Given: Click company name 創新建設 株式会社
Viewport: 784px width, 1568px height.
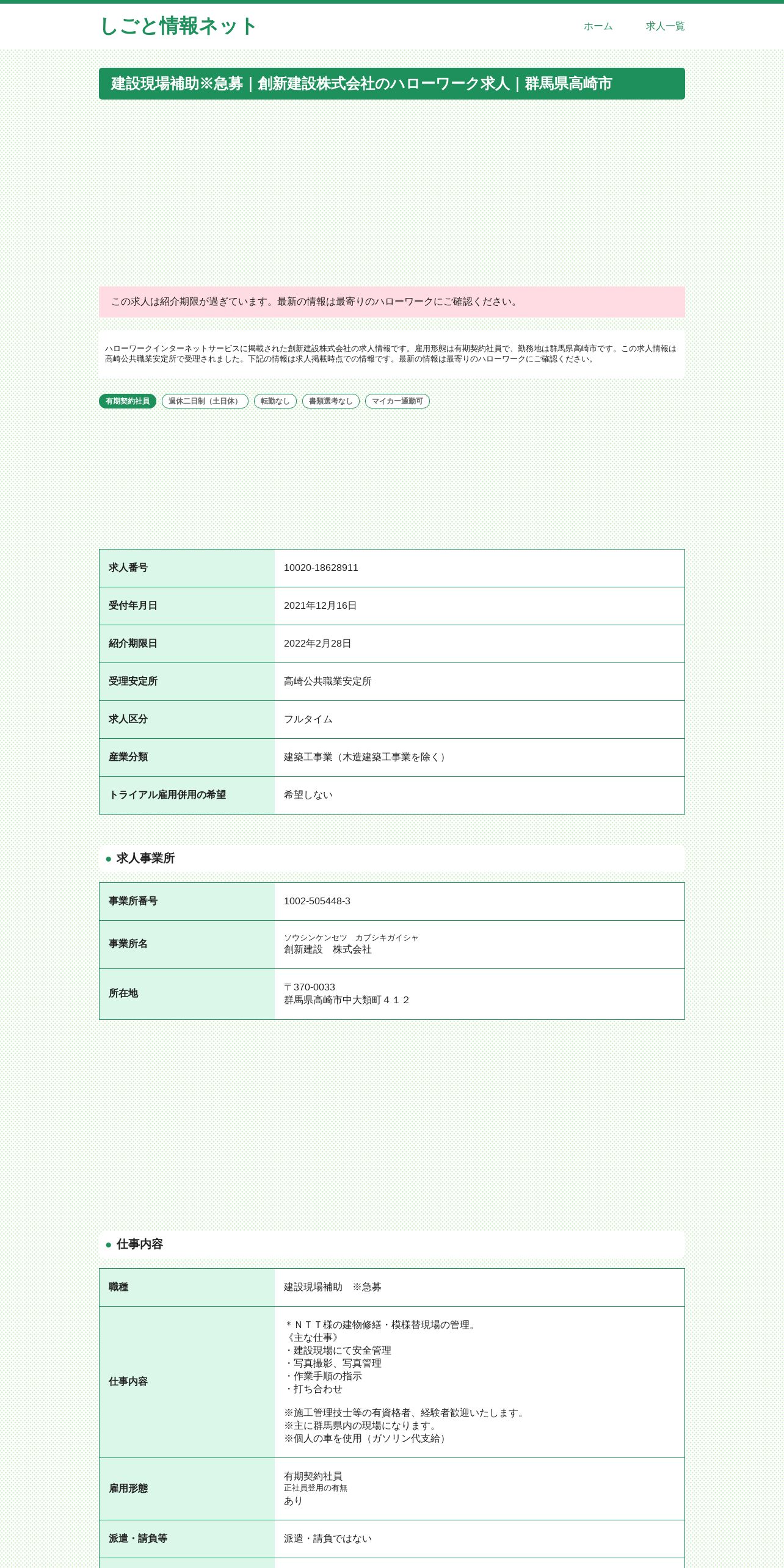Looking at the screenshot, I should click(328, 949).
